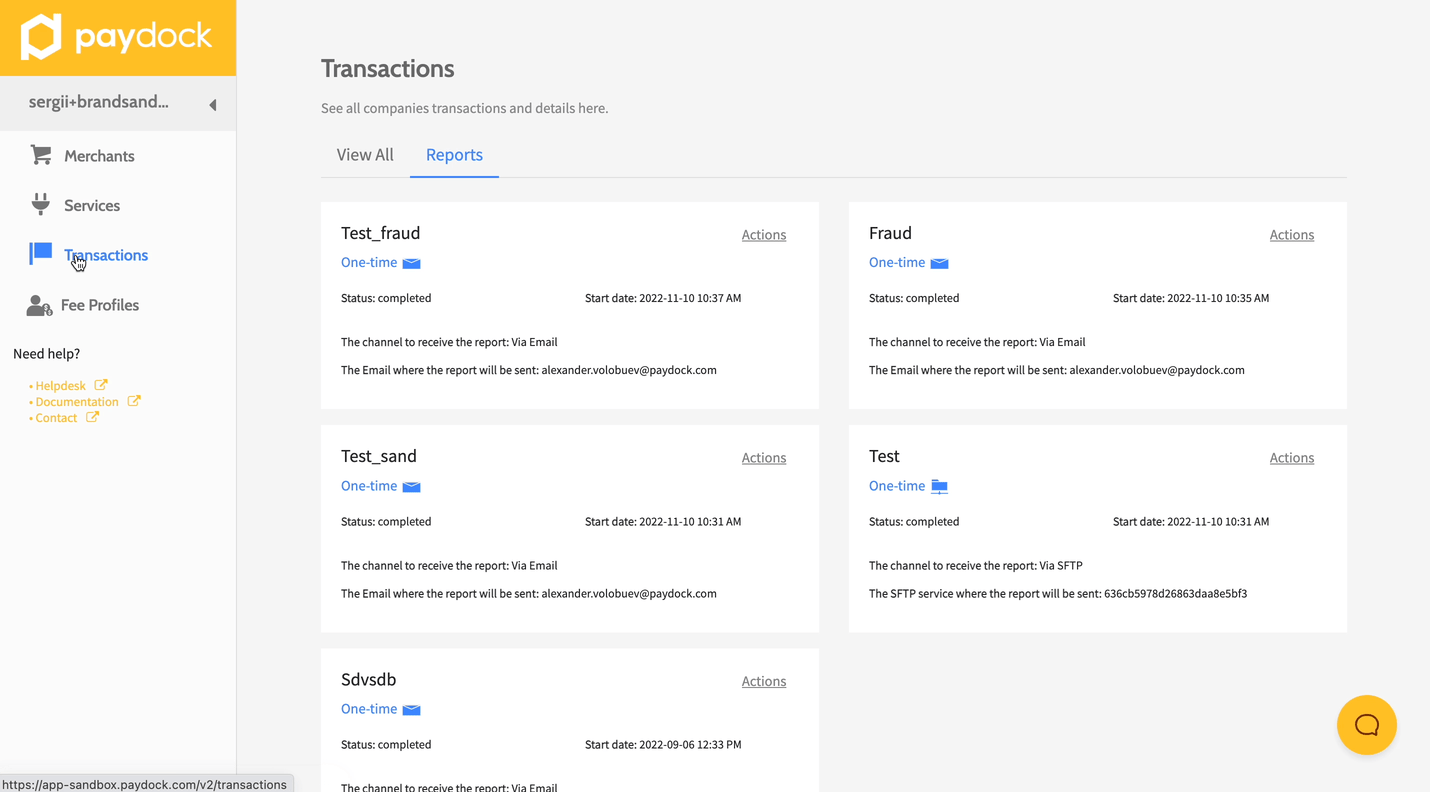Click Start date 2022-11-10 10:35 AM
Screen dimensions: 1430x792
coord(1191,298)
